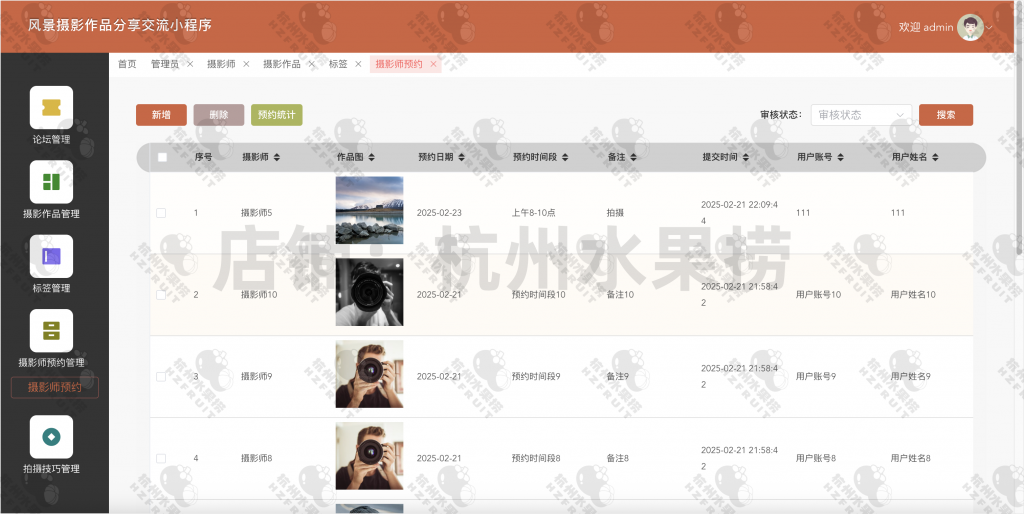The height and width of the screenshot is (514, 1024).
Task: Sort by the 用户账号 column arrows
Action: (x=840, y=157)
